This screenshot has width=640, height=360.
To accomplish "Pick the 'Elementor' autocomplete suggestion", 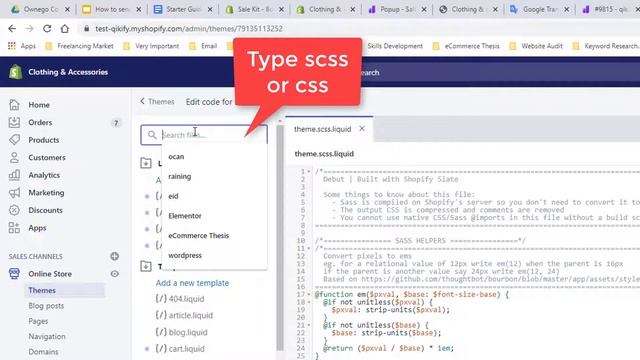I will pos(185,216).
